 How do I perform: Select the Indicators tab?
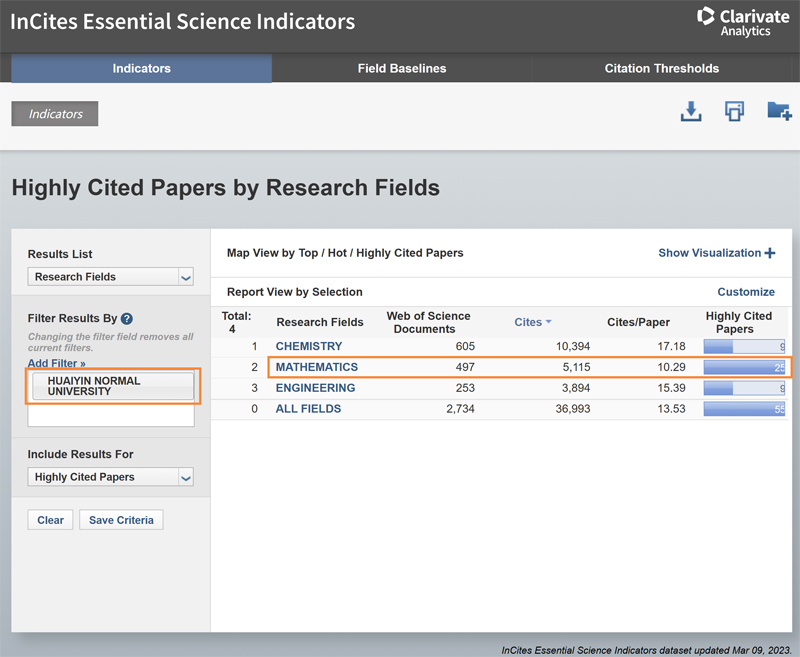click(x=141, y=68)
